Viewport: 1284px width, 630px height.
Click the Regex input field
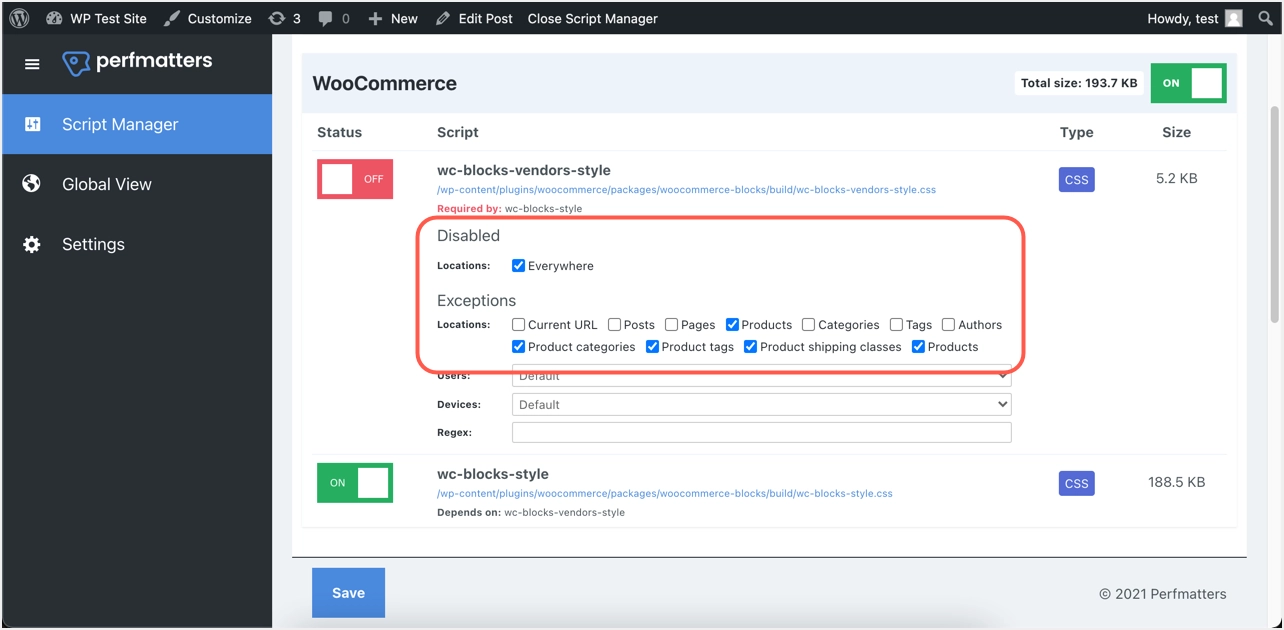(x=761, y=432)
